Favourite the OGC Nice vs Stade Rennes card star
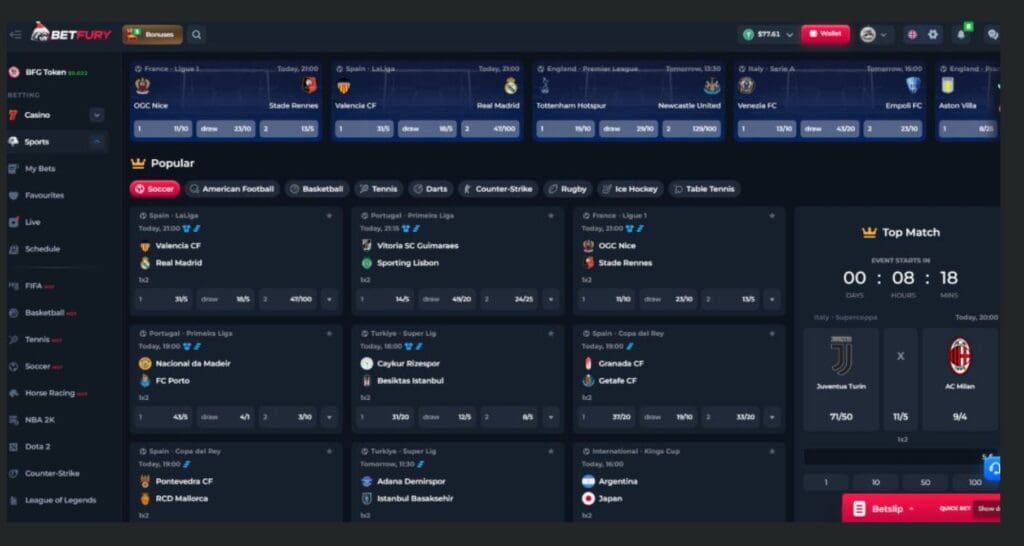This screenshot has width=1024, height=546. [x=772, y=216]
